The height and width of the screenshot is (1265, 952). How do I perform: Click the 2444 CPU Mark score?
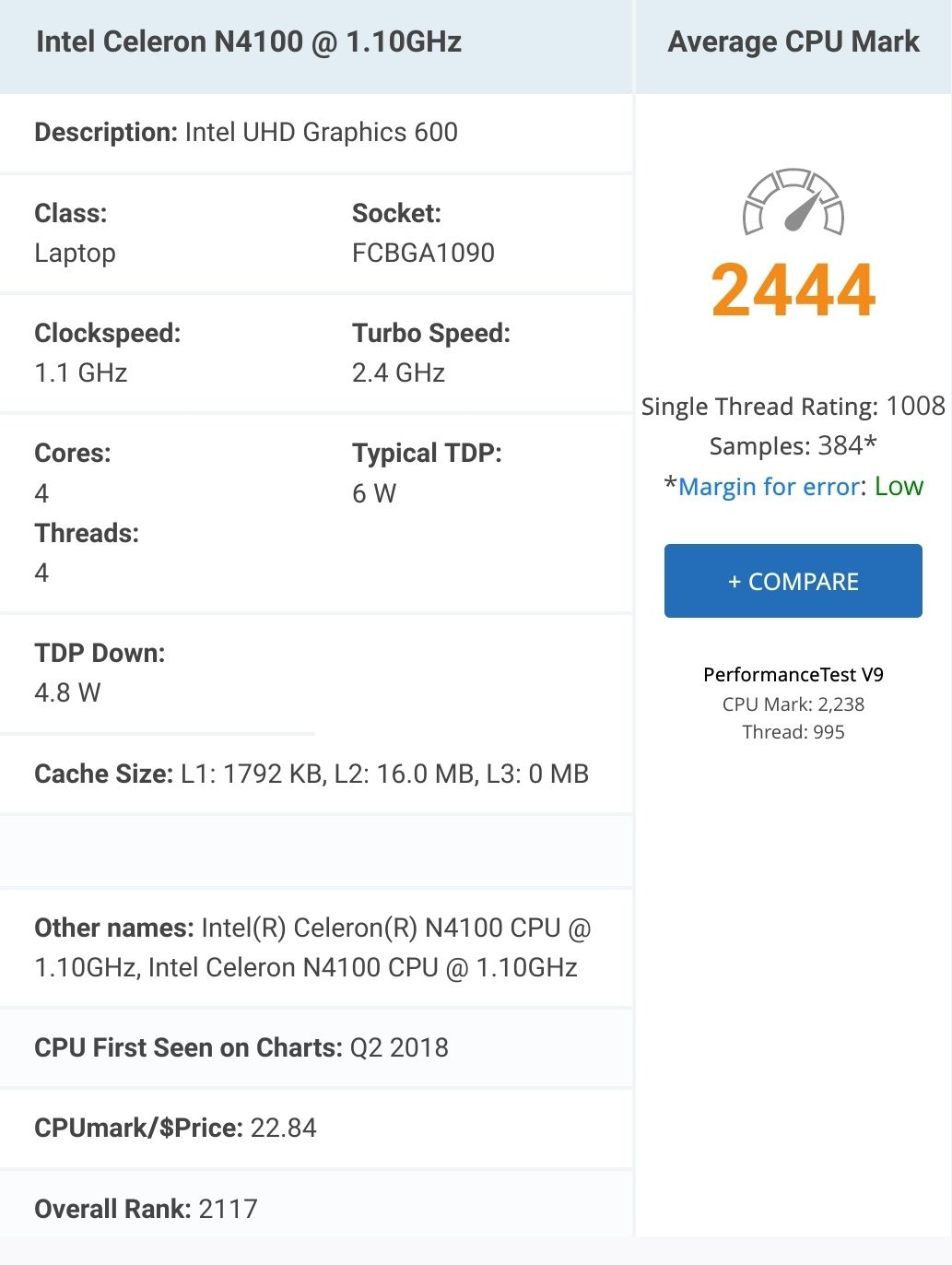(x=793, y=290)
